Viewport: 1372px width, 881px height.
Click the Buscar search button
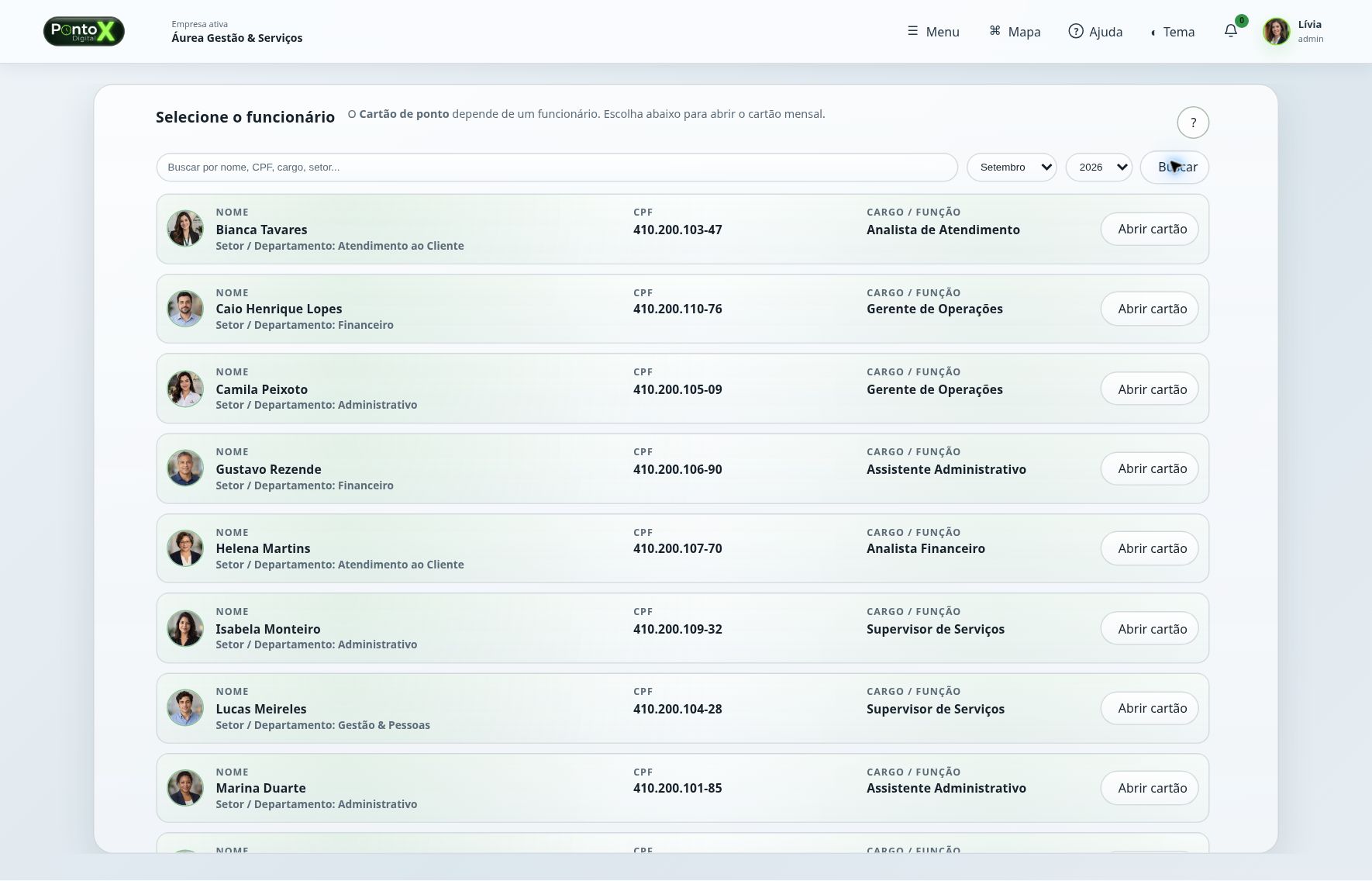(1174, 168)
